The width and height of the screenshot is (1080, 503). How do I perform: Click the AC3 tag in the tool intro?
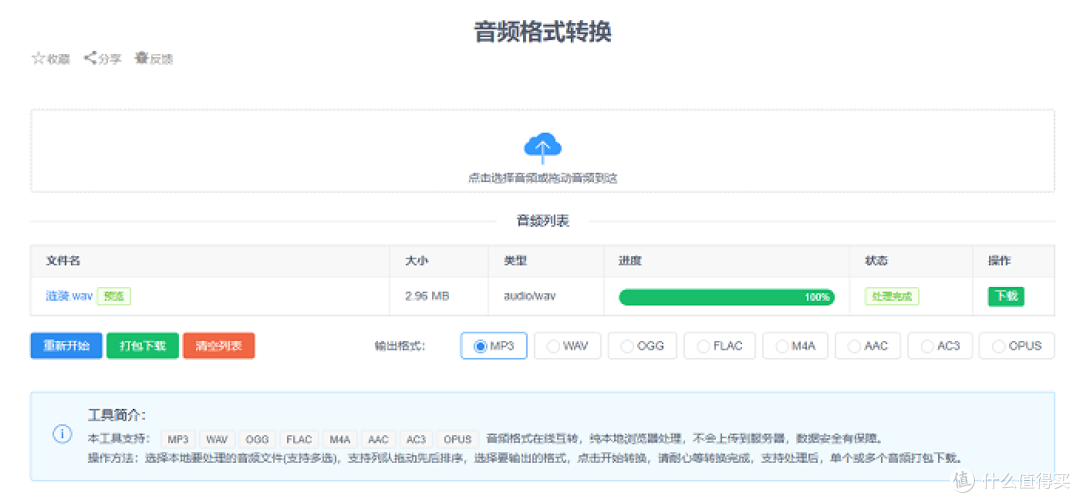pos(416,439)
